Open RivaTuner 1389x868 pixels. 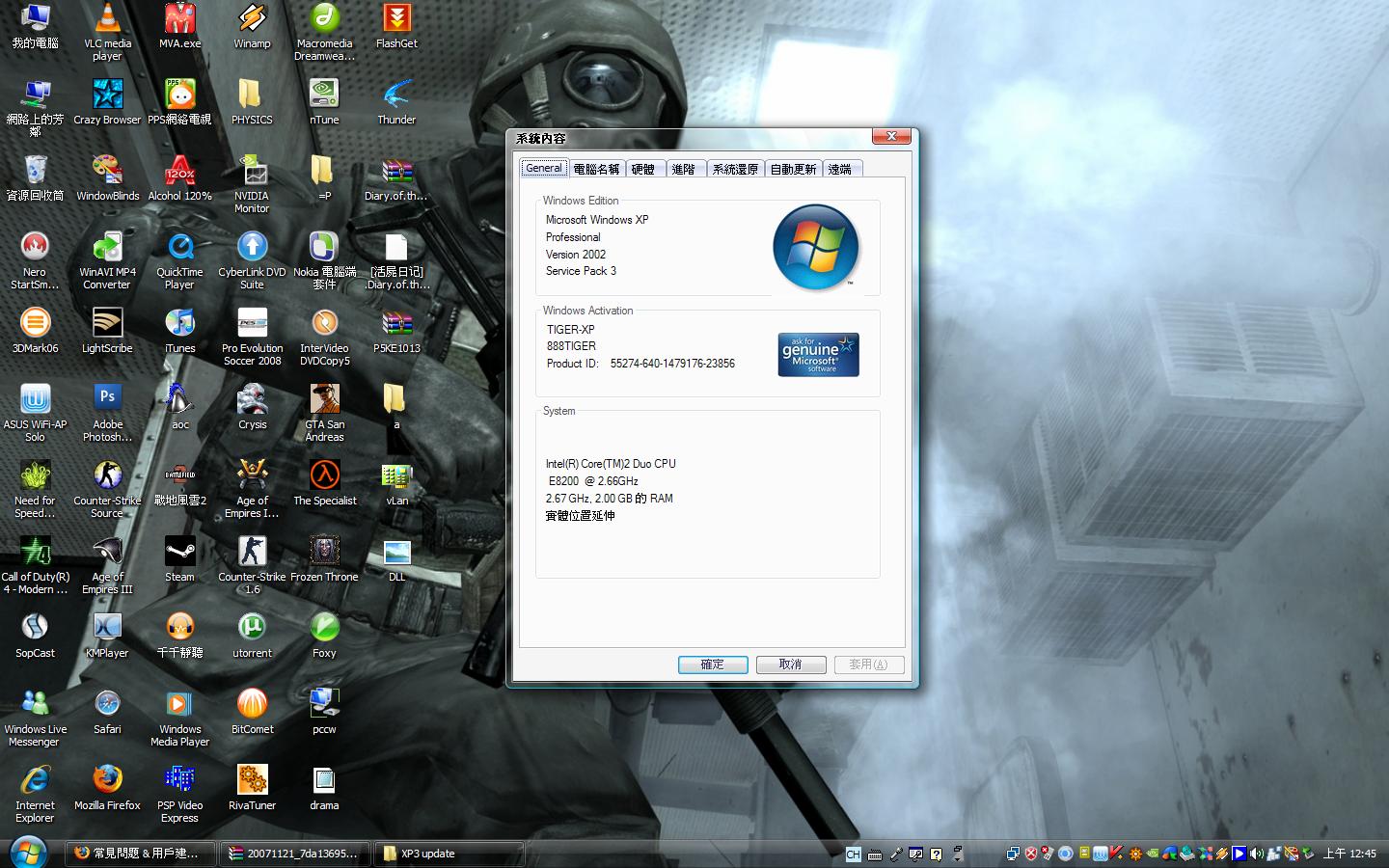coord(252,780)
